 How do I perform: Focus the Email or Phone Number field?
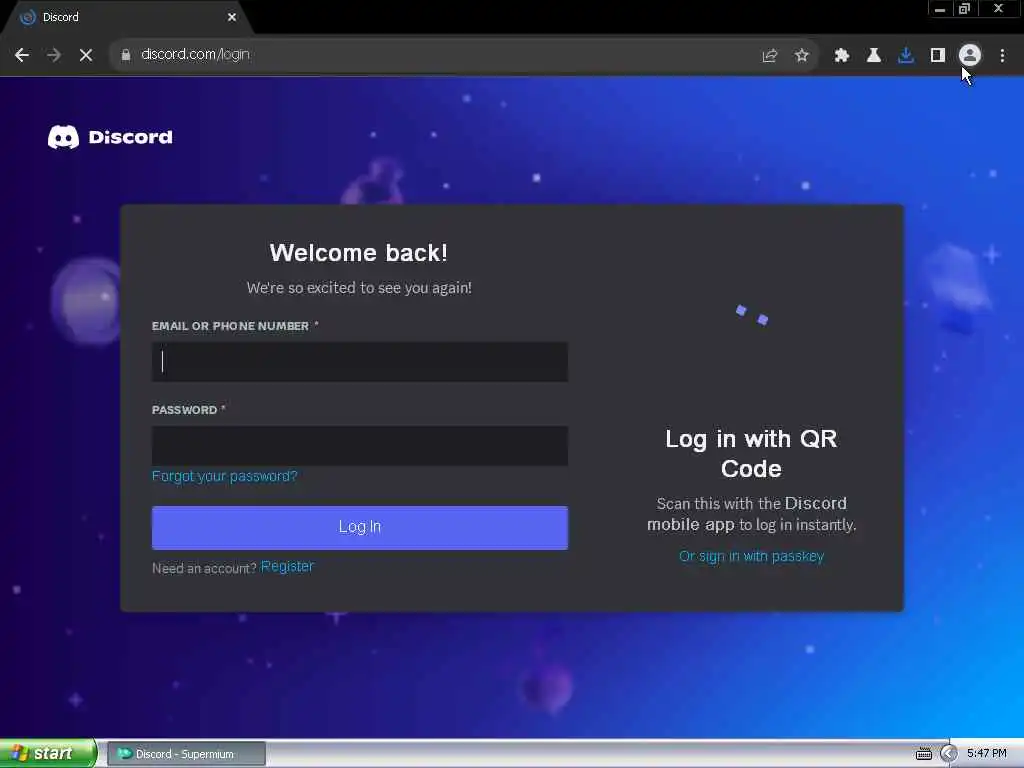(360, 362)
